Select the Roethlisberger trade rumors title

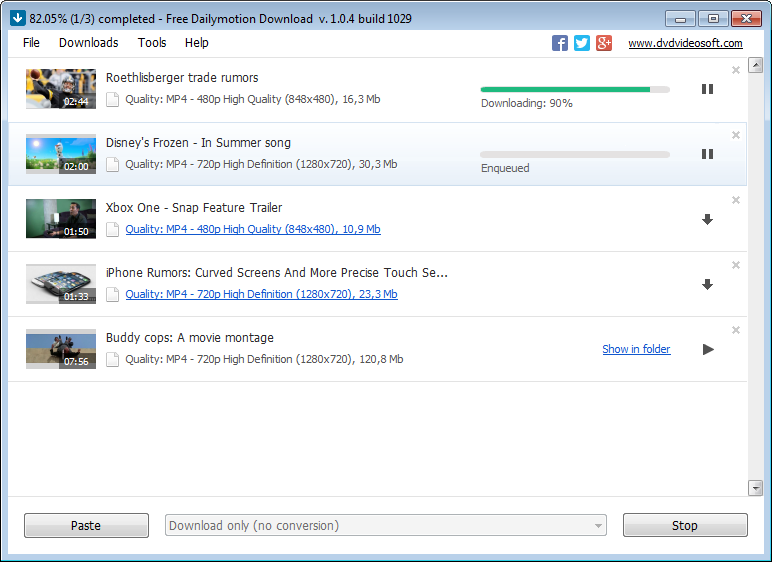point(182,78)
